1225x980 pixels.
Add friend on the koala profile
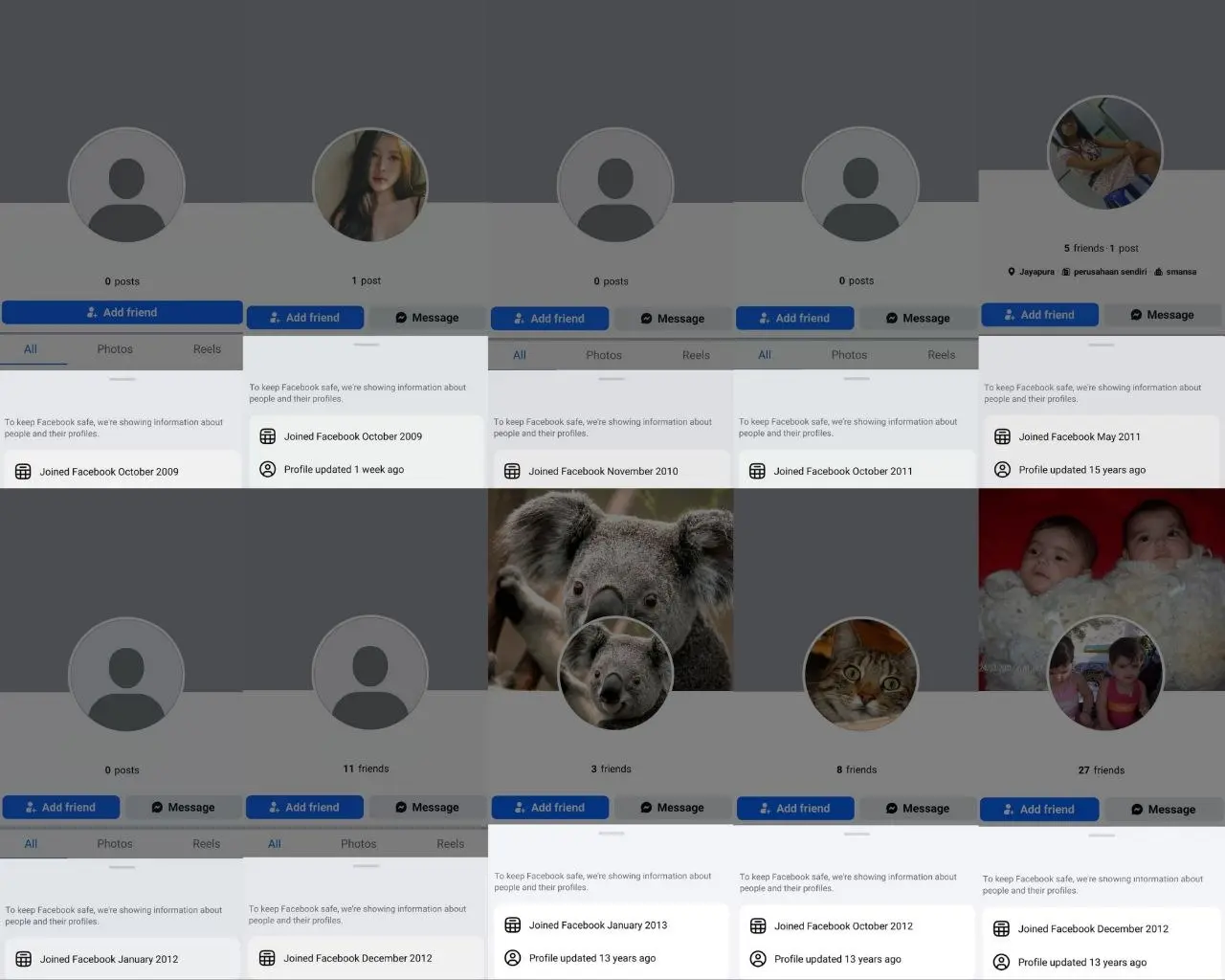[550, 808]
